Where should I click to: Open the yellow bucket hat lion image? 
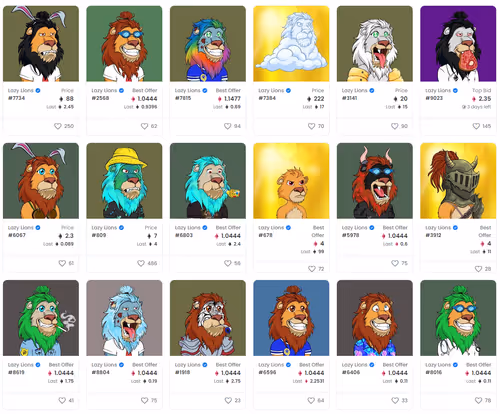click(x=124, y=181)
